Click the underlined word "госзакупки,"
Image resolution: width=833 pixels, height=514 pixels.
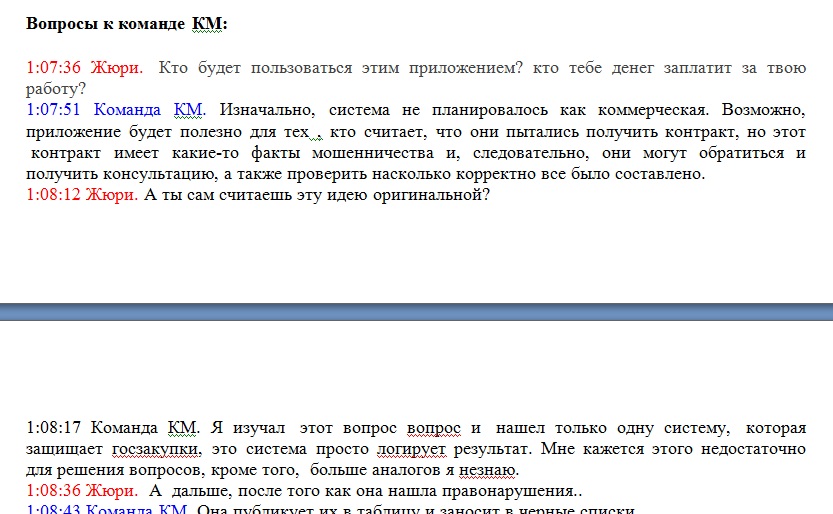pos(157,449)
